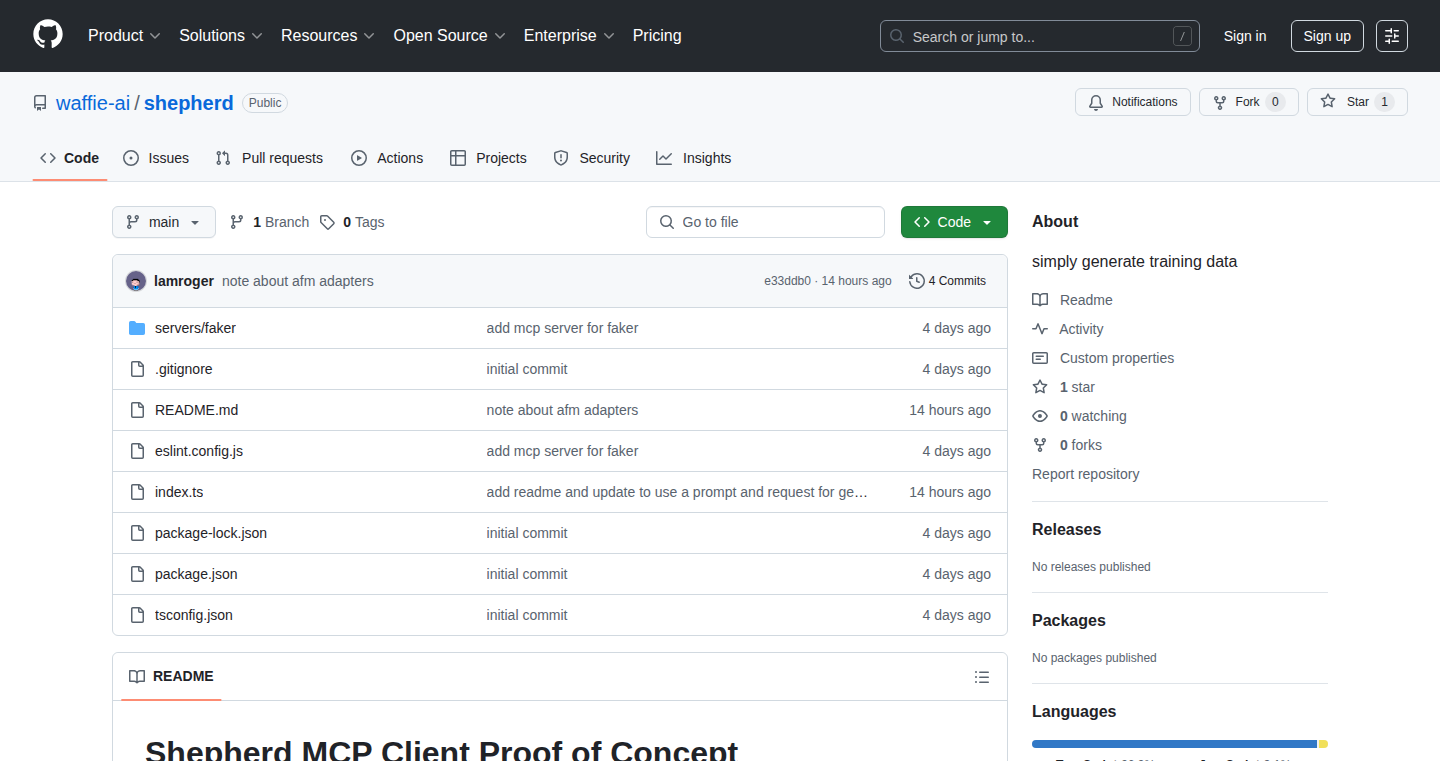
Task: Click the file icon for tsconfig.json
Action: coord(137,615)
